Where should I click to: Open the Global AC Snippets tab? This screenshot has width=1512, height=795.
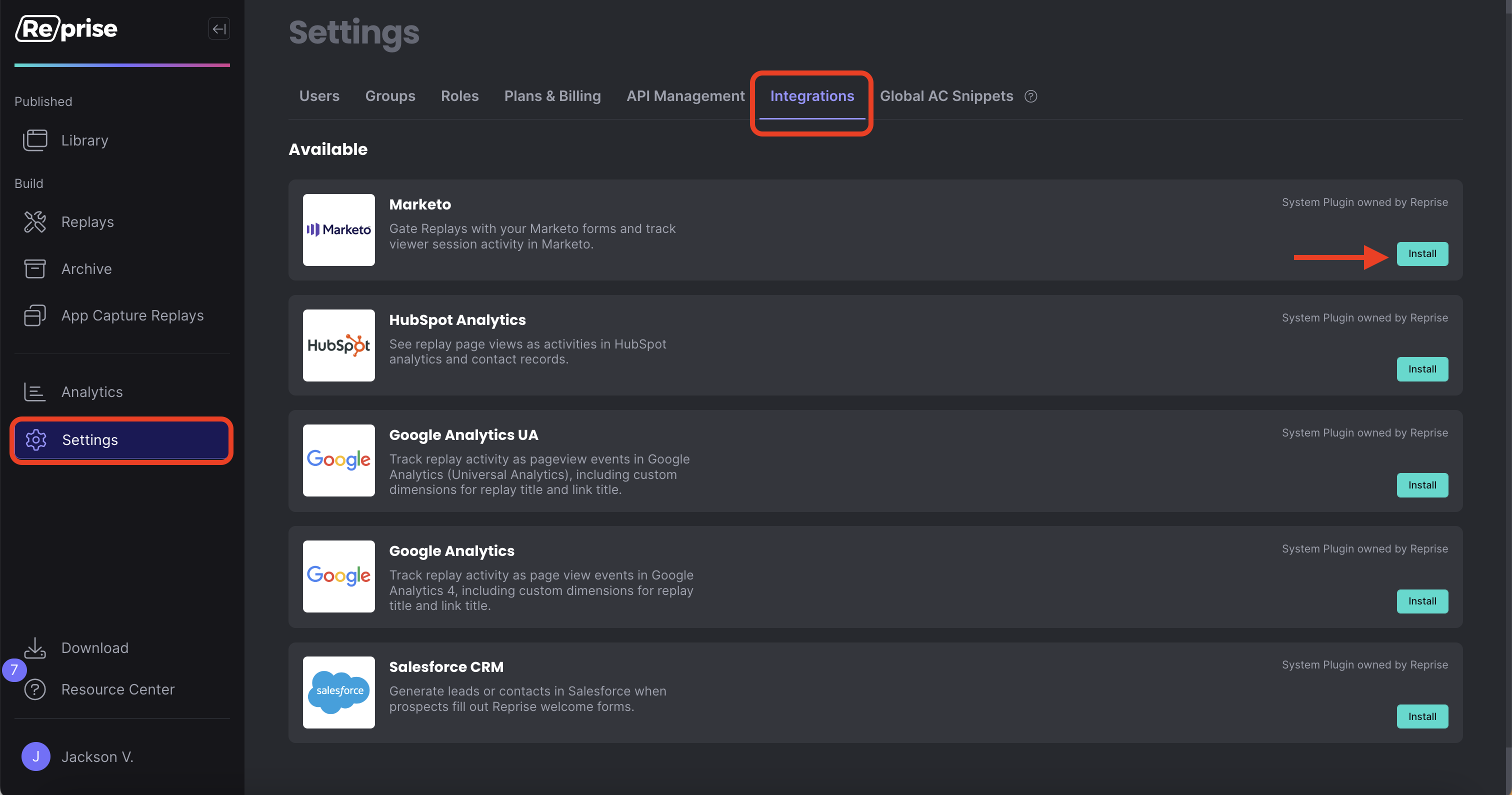(x=946, y=96)
